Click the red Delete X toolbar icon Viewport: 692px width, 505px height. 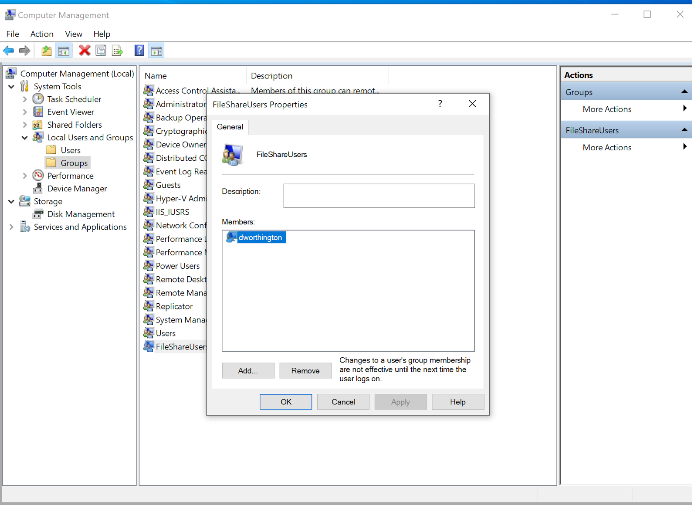(84, 50)
